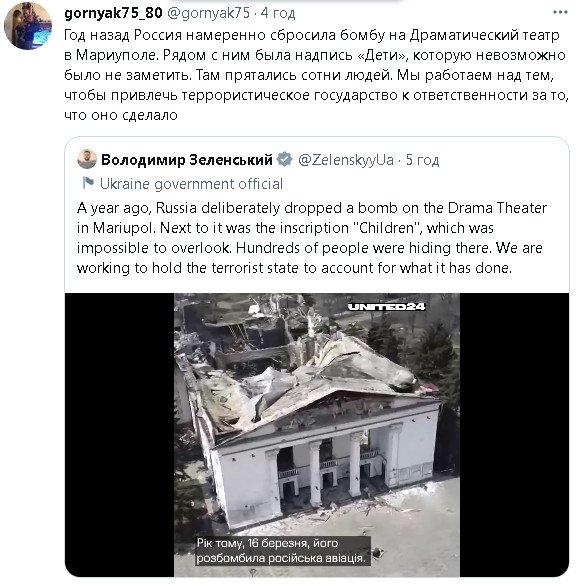Image resolution: width=583 pixels, height=584 pixels.
Task: Play the destroyed theater video
Action: (317, 435)
